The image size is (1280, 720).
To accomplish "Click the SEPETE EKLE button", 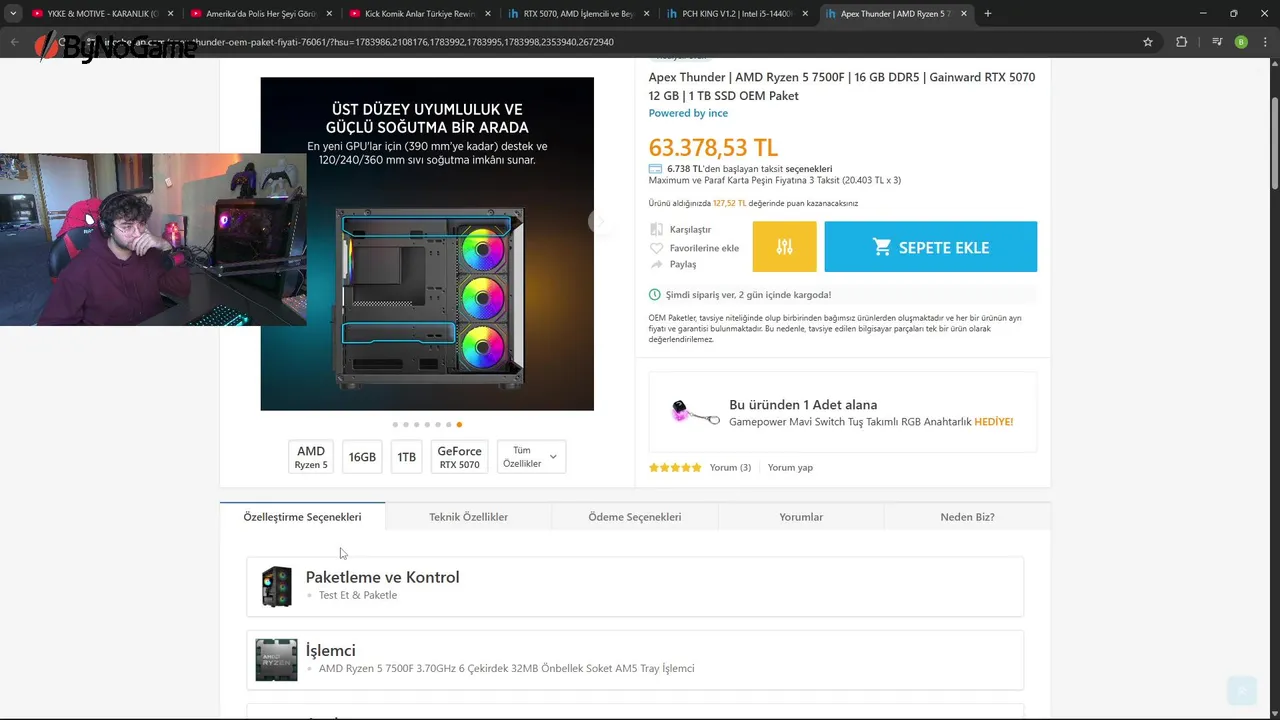I will pyautogui.click(x=930, y=247).
